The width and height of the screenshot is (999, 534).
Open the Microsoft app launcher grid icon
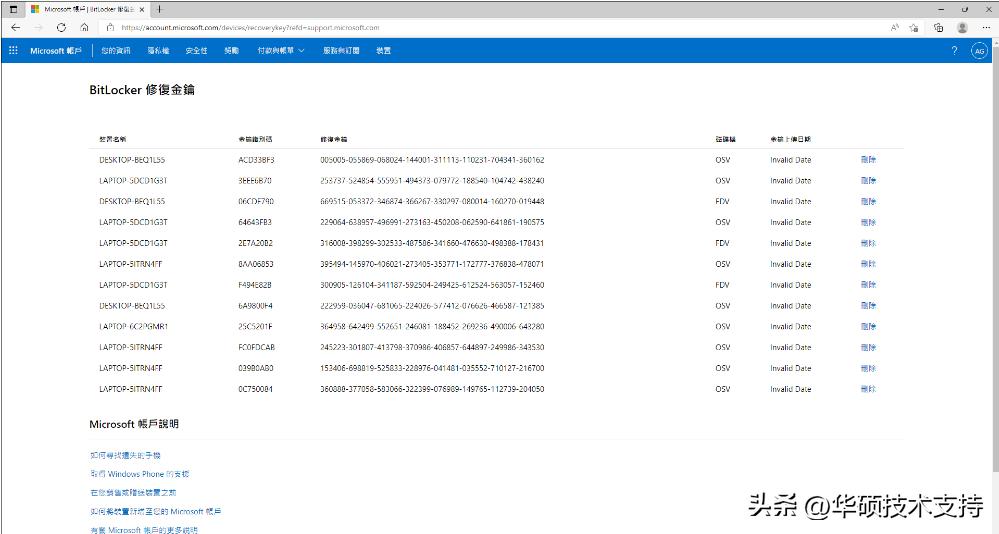13,50
